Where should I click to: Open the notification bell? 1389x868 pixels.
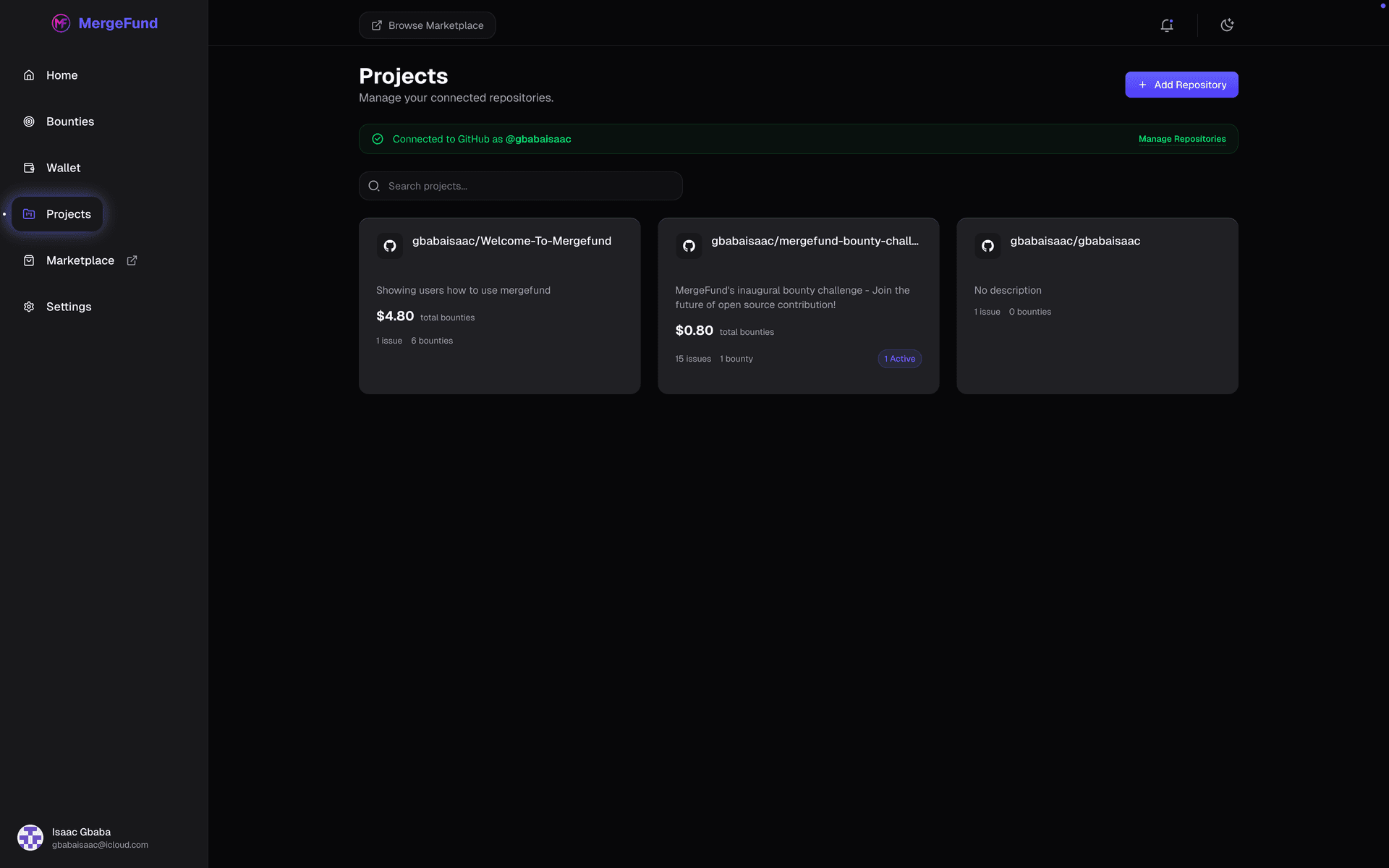click(x=1167, y=25)
